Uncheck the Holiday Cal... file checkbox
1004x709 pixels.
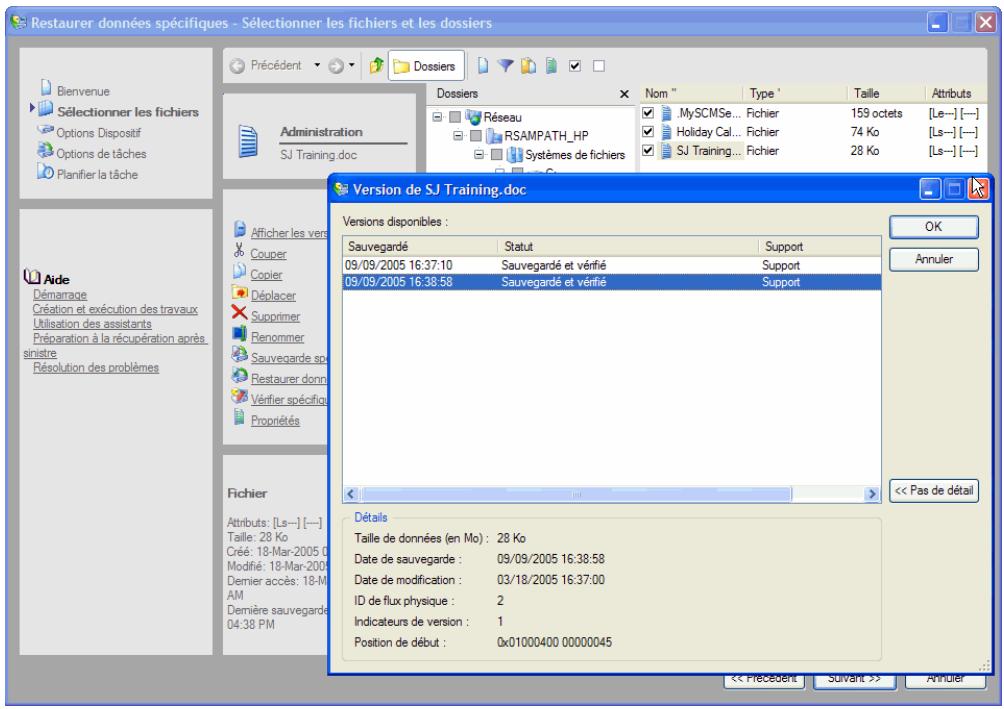tap(648, 132)
